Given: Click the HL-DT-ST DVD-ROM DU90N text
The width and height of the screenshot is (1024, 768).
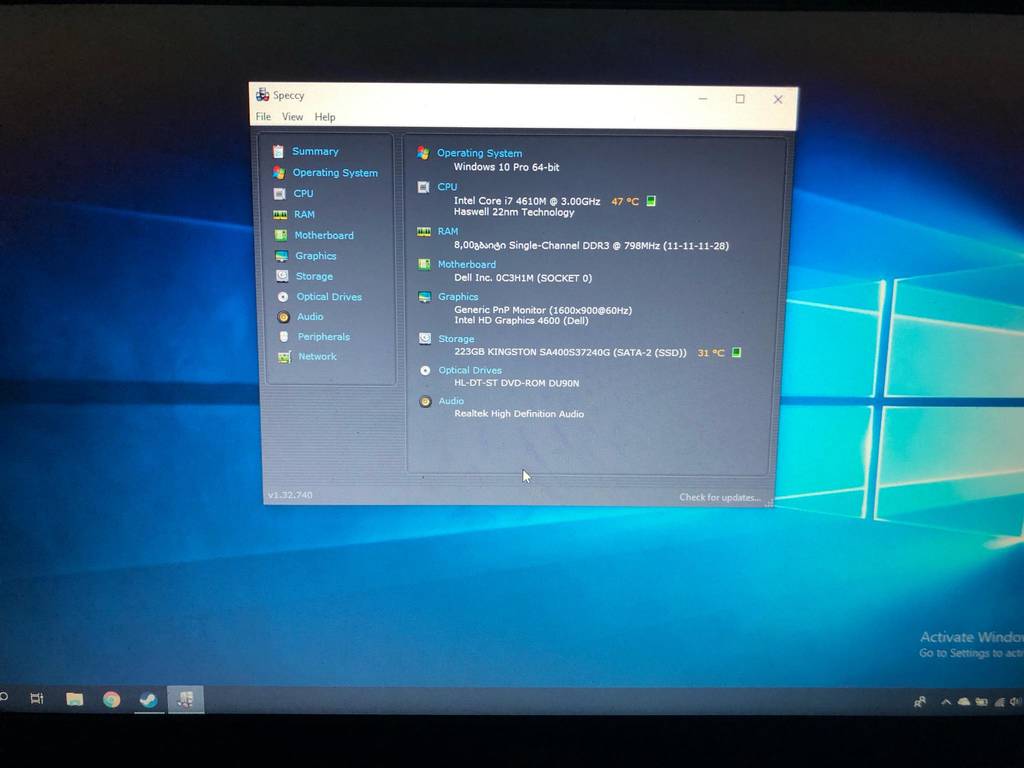Looking at the screenshot, I should [517, 383].
